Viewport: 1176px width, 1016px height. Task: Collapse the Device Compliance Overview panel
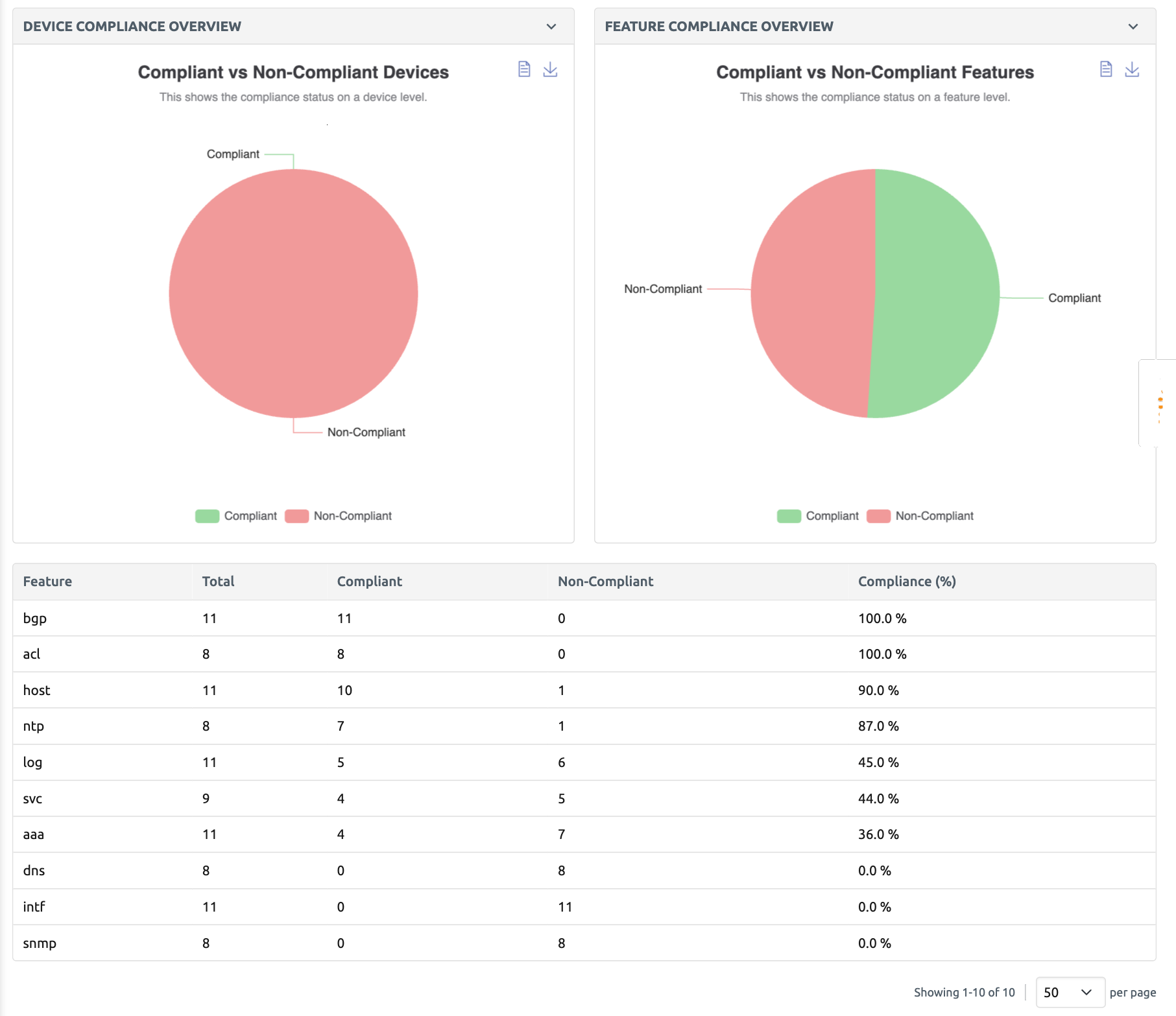[x=551, y=27]
